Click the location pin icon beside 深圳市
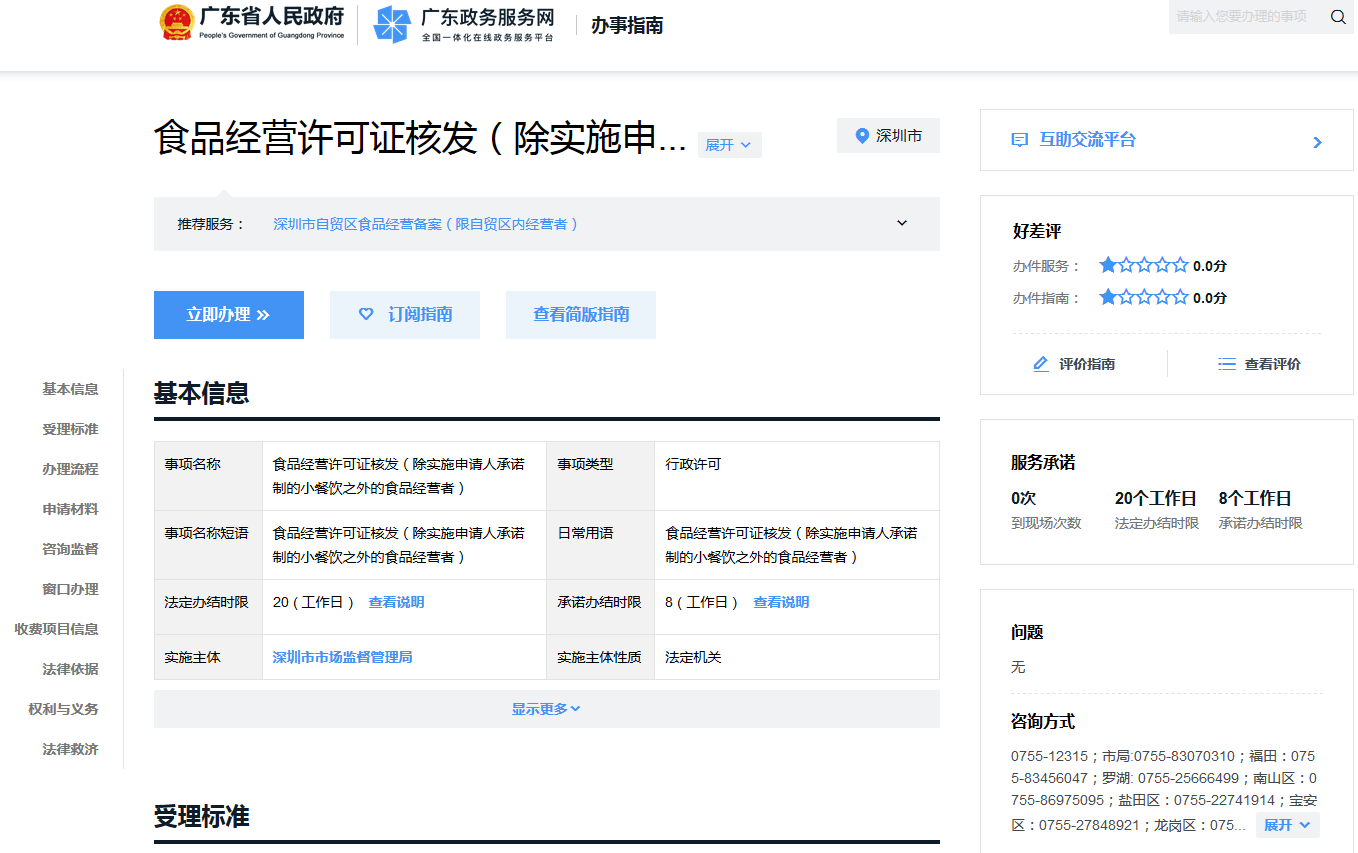The image size is (1358, 853). click(862, 135)
